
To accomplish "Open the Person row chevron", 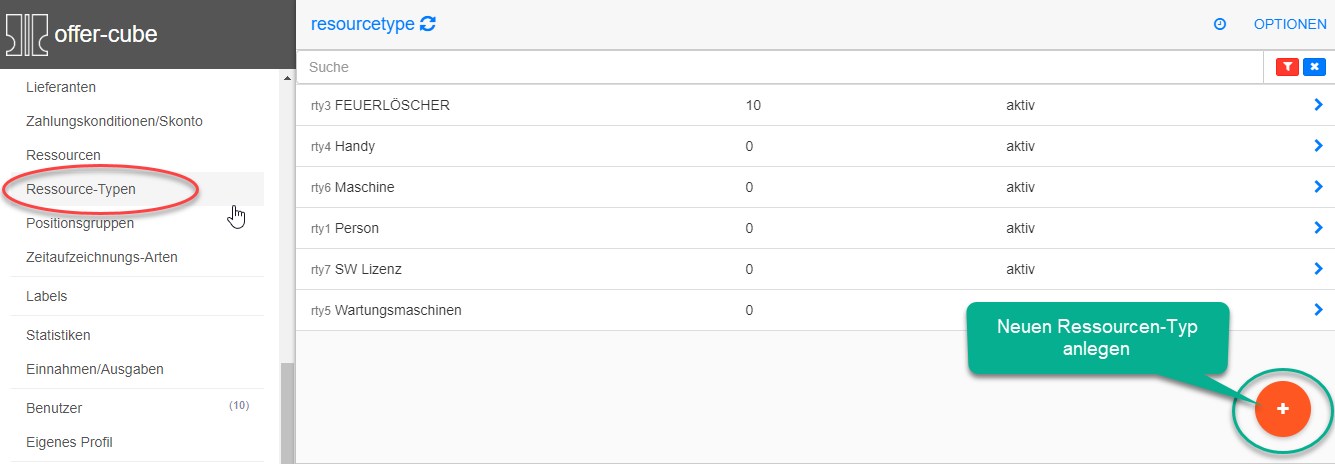I will point(1318,228).
